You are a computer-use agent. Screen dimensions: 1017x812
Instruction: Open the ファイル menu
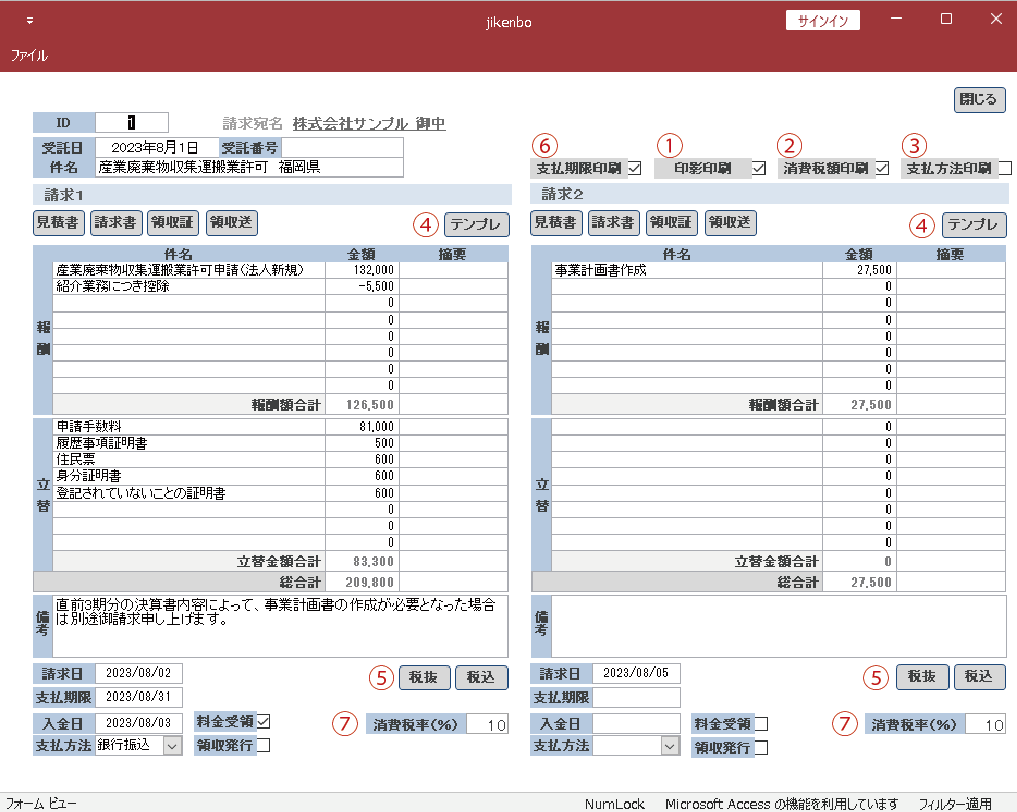click(x=29, y=56)
